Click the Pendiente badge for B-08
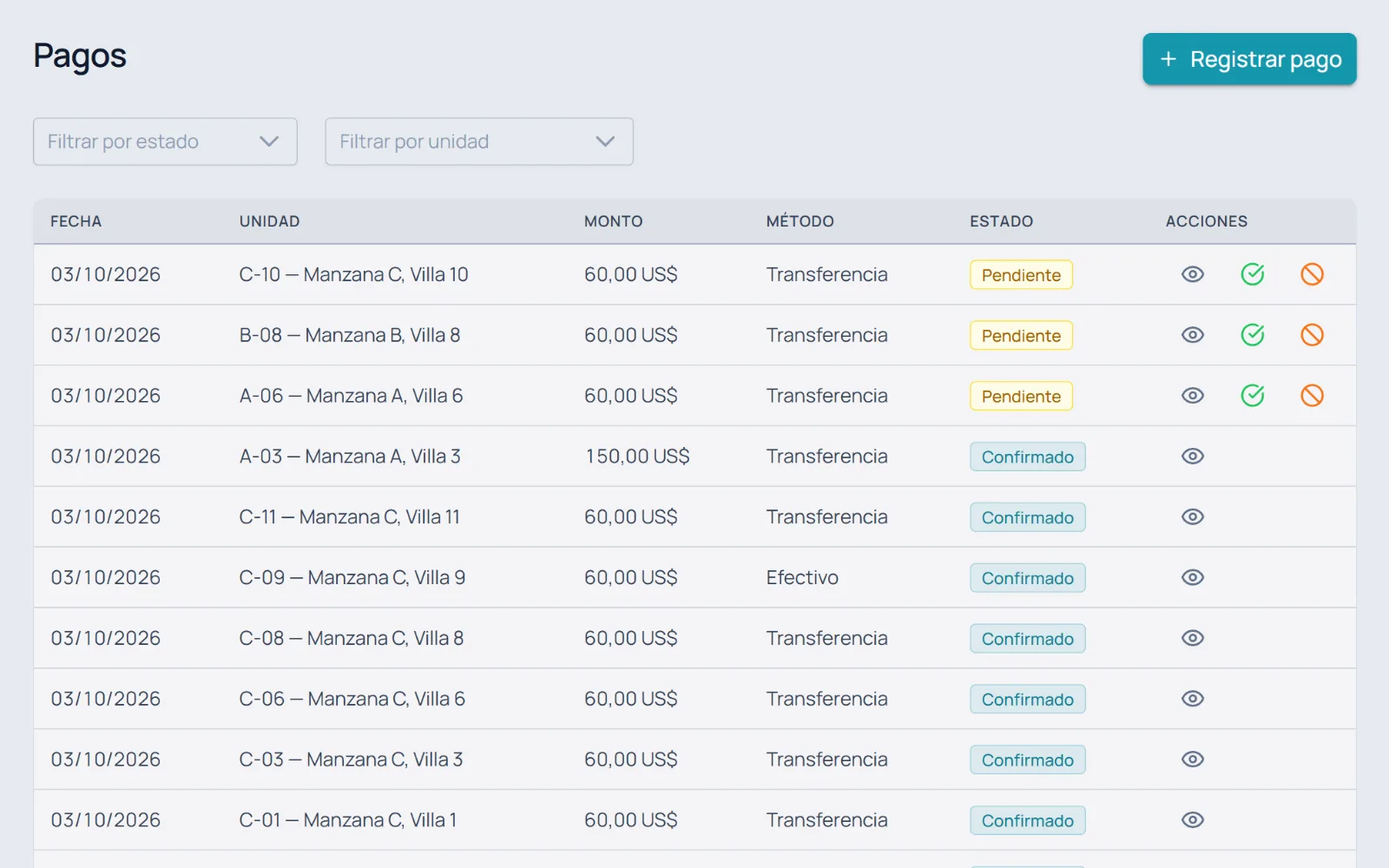The image size is (1389, 868). (x=1021, y=336)
